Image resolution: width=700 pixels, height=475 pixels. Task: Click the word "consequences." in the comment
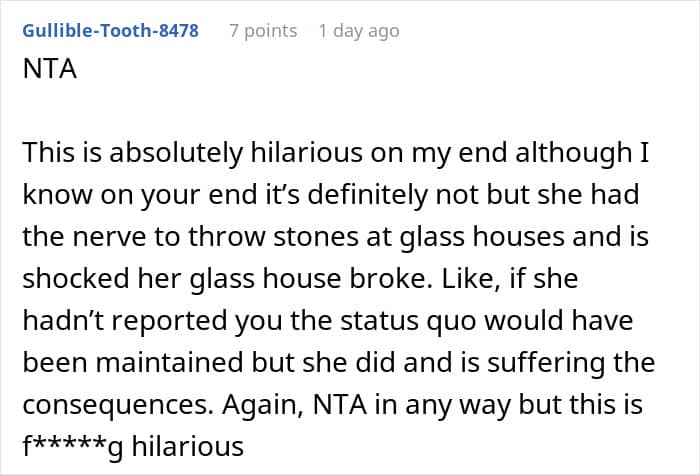118,405
